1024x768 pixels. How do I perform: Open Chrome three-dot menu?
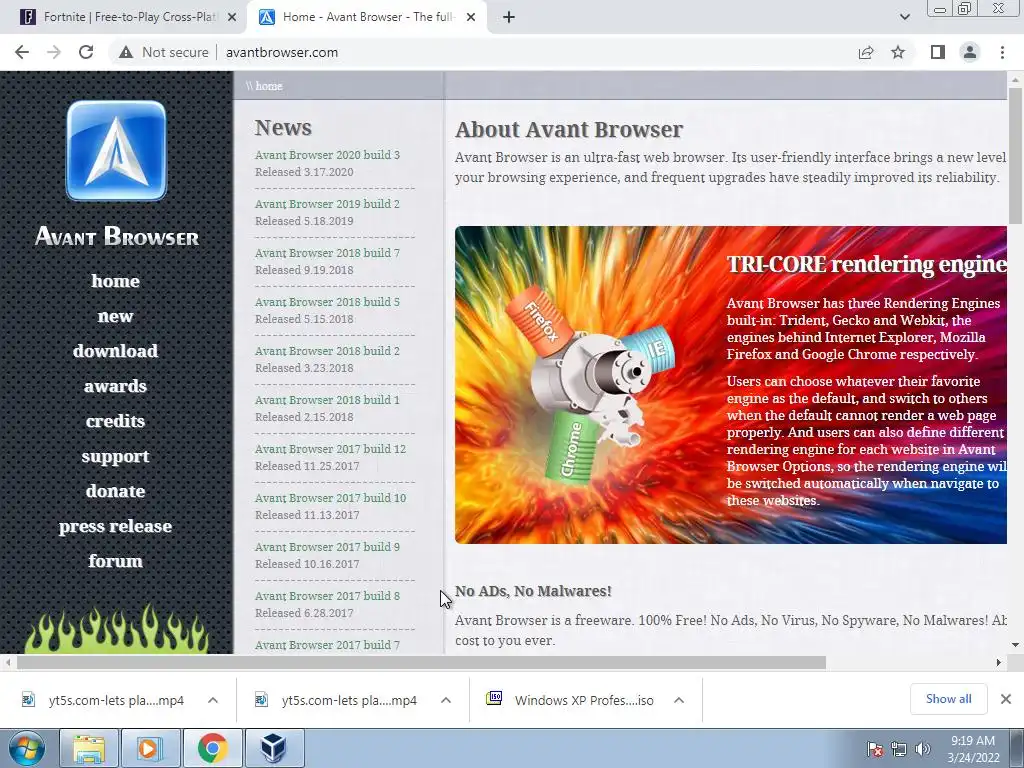pyautogui.click(x=1002, y=52)
